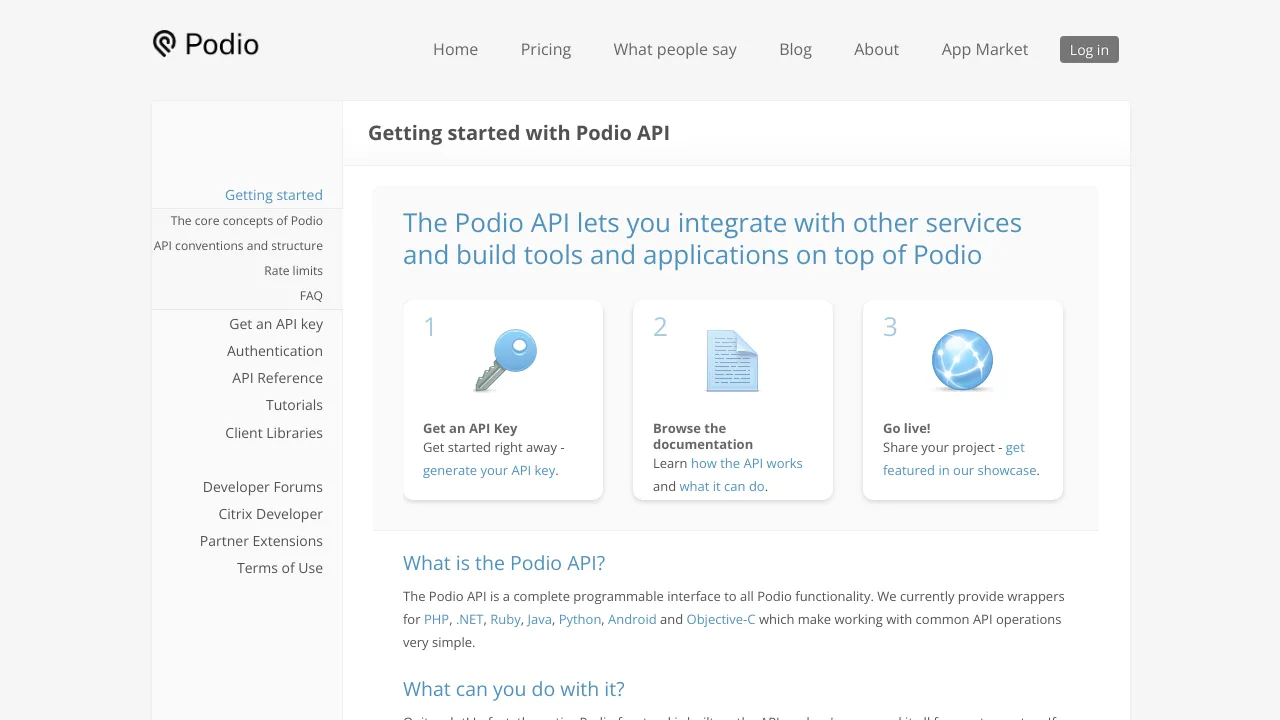Click the Getting started with Podio API heading
The image size is (1280, 720).
coord(519,133)
